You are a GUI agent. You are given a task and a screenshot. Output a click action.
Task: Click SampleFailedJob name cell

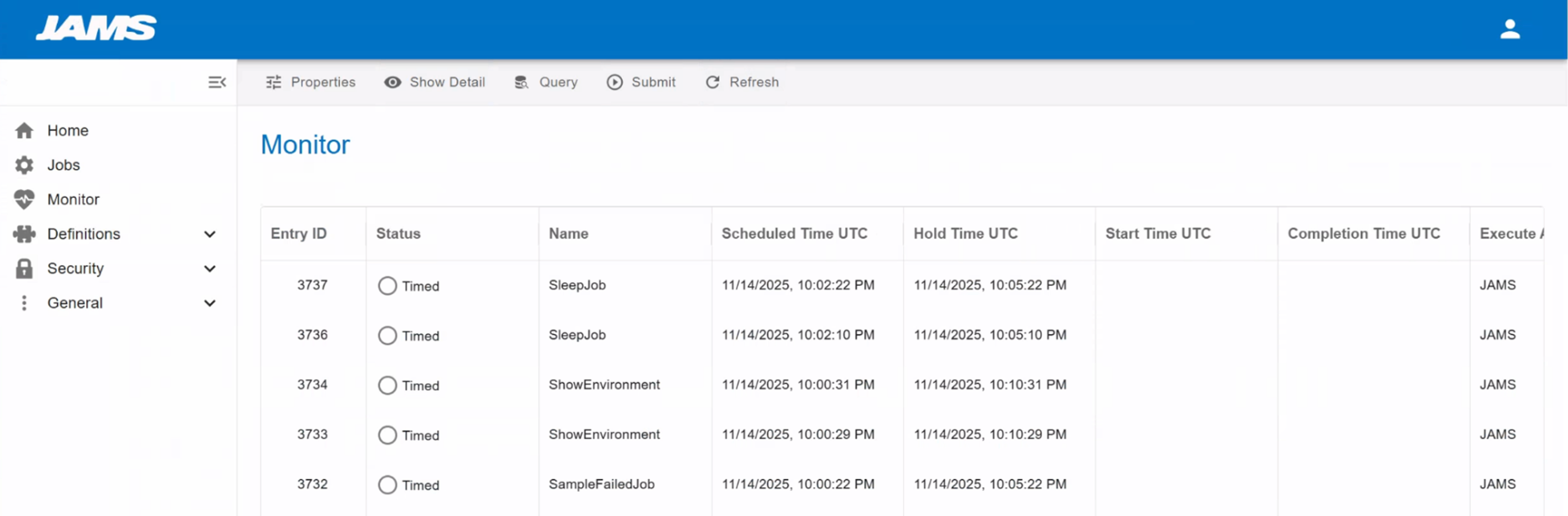601,484
